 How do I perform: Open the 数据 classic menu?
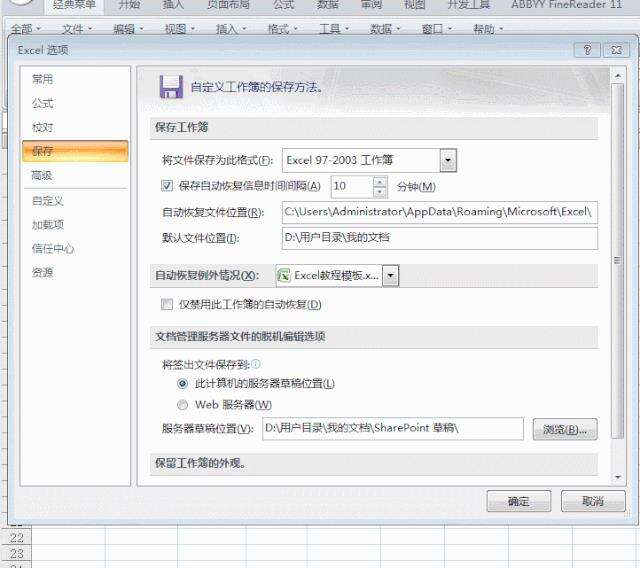point(385,29)
